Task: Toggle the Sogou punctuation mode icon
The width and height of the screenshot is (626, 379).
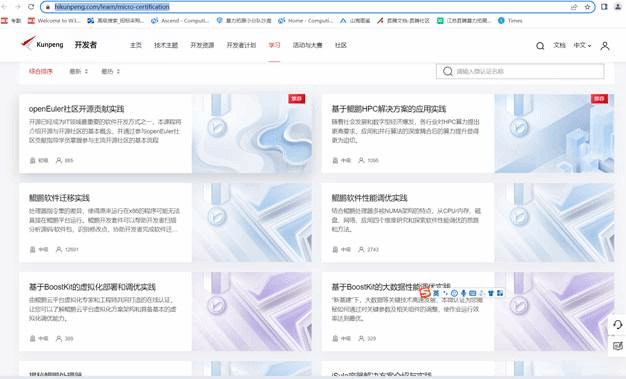Action: click(445, 293)
